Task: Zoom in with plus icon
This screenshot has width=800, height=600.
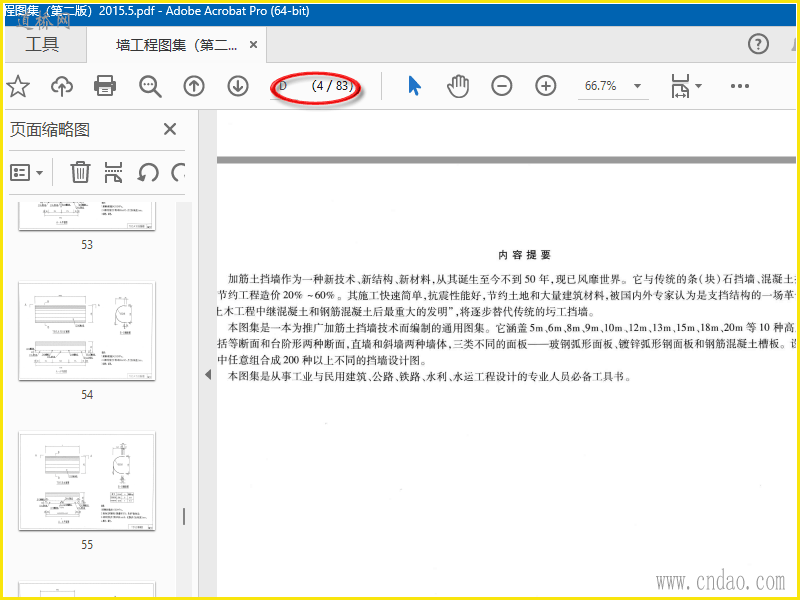Action: coord(545,86)
